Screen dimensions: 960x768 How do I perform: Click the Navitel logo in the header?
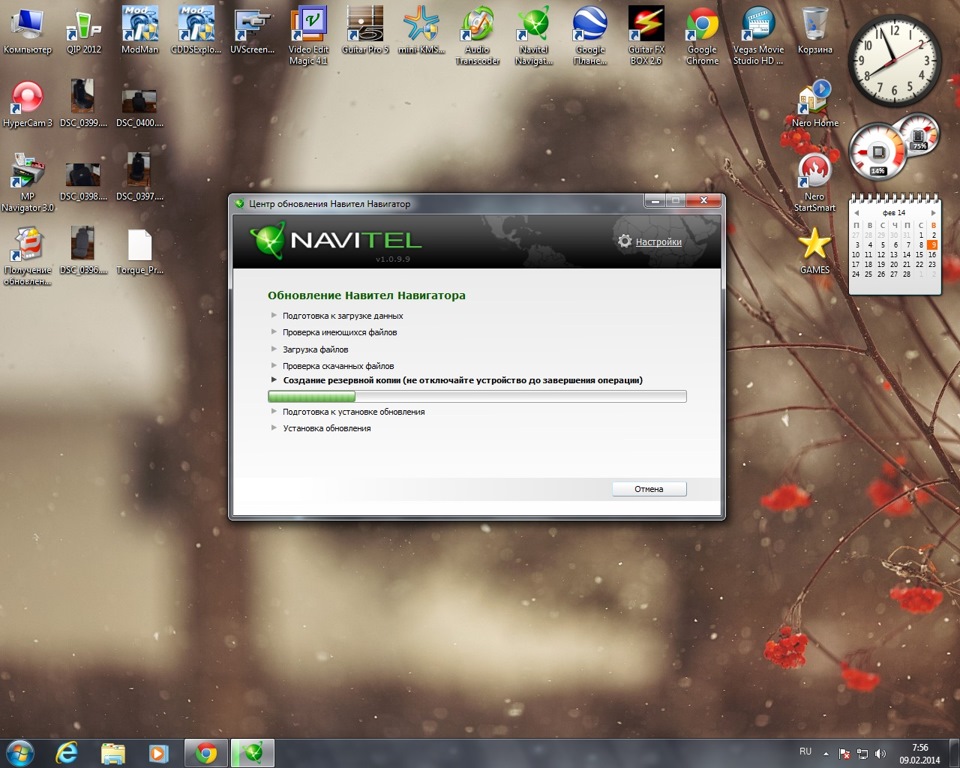[336, 240]
